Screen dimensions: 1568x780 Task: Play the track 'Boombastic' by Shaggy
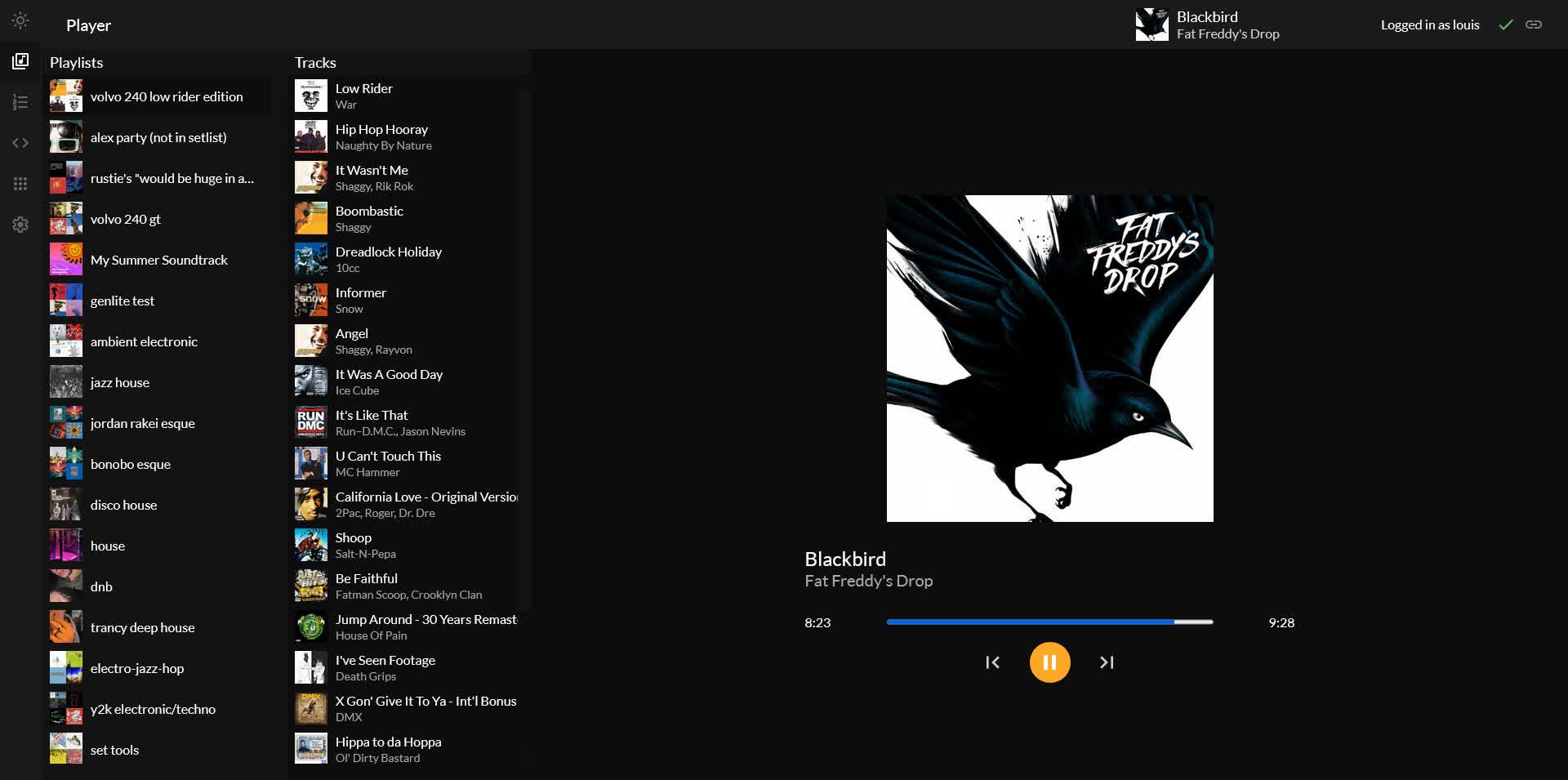[369, 218]
